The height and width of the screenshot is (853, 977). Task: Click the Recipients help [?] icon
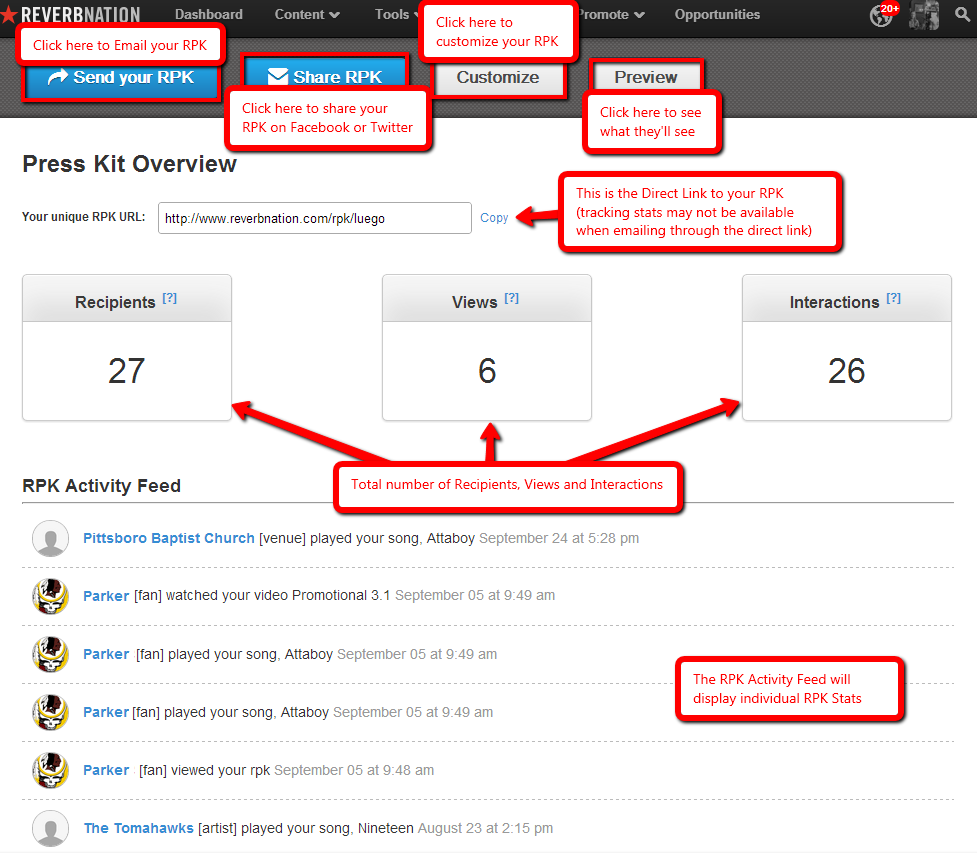(170, 298)
